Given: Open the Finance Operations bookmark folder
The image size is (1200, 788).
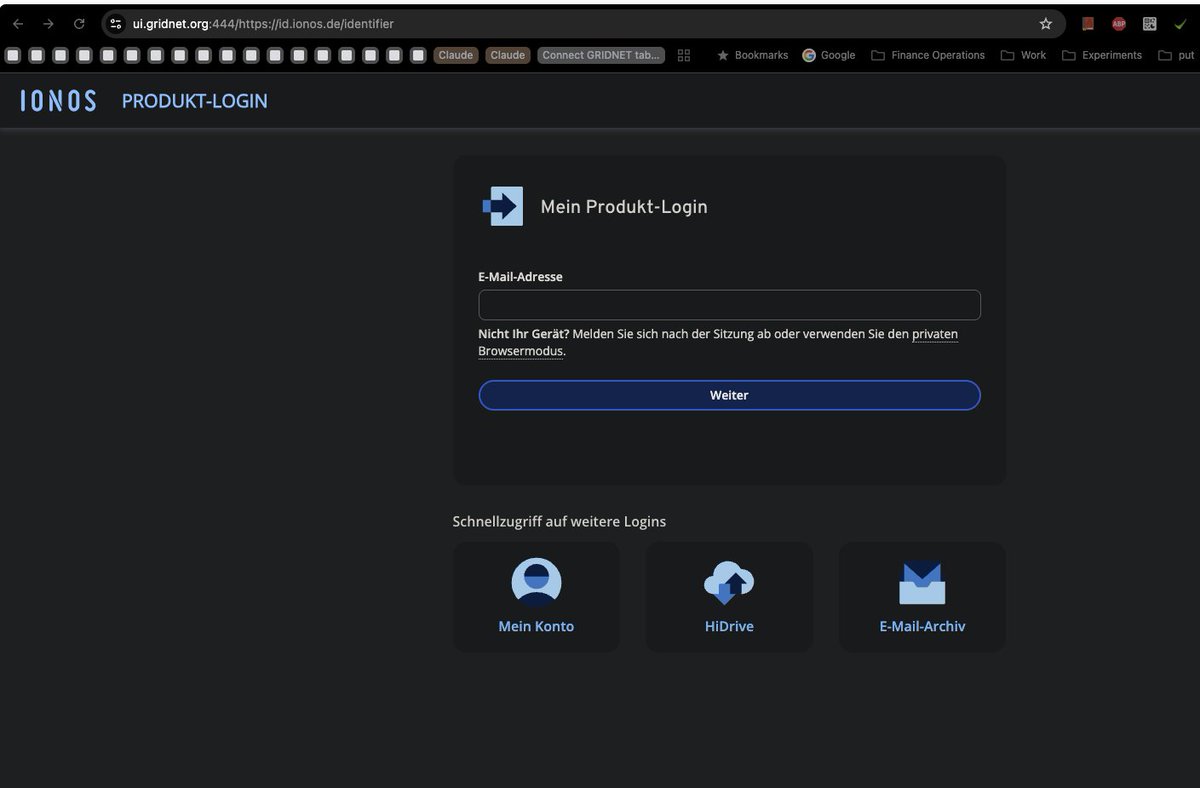Looking at the screenshot, I should (928, 55).
